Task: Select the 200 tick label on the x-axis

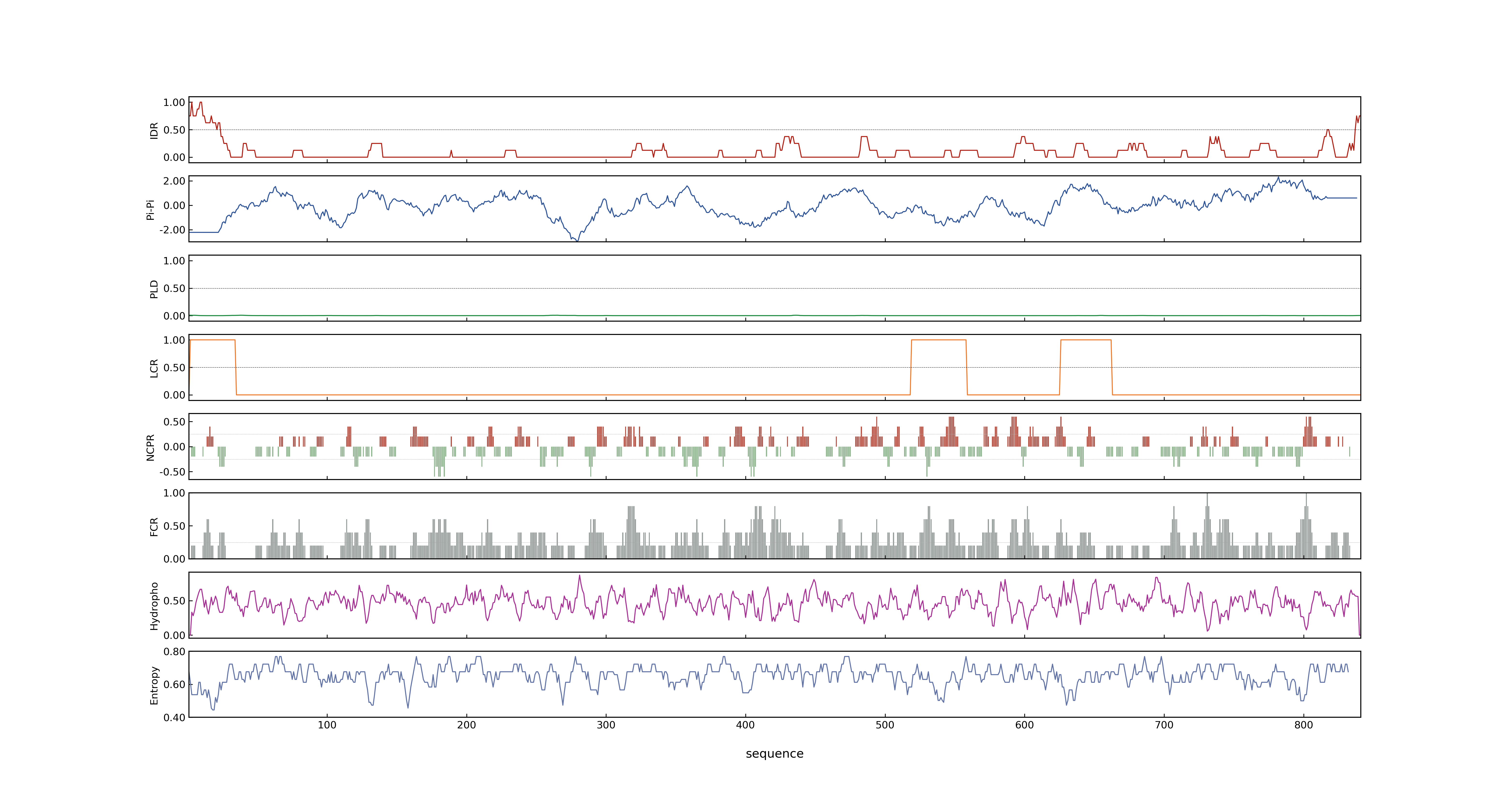Action: (467, 725)
